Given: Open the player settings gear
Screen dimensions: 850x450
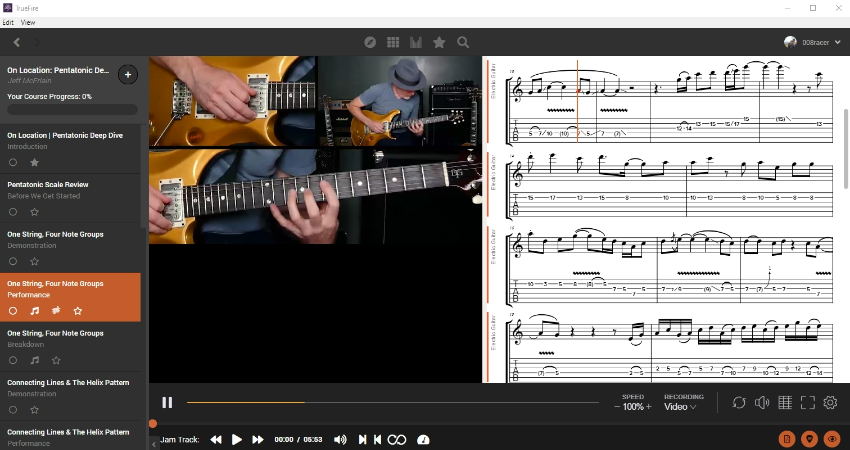Looking at the screenshot, I should tap(830, 402).
